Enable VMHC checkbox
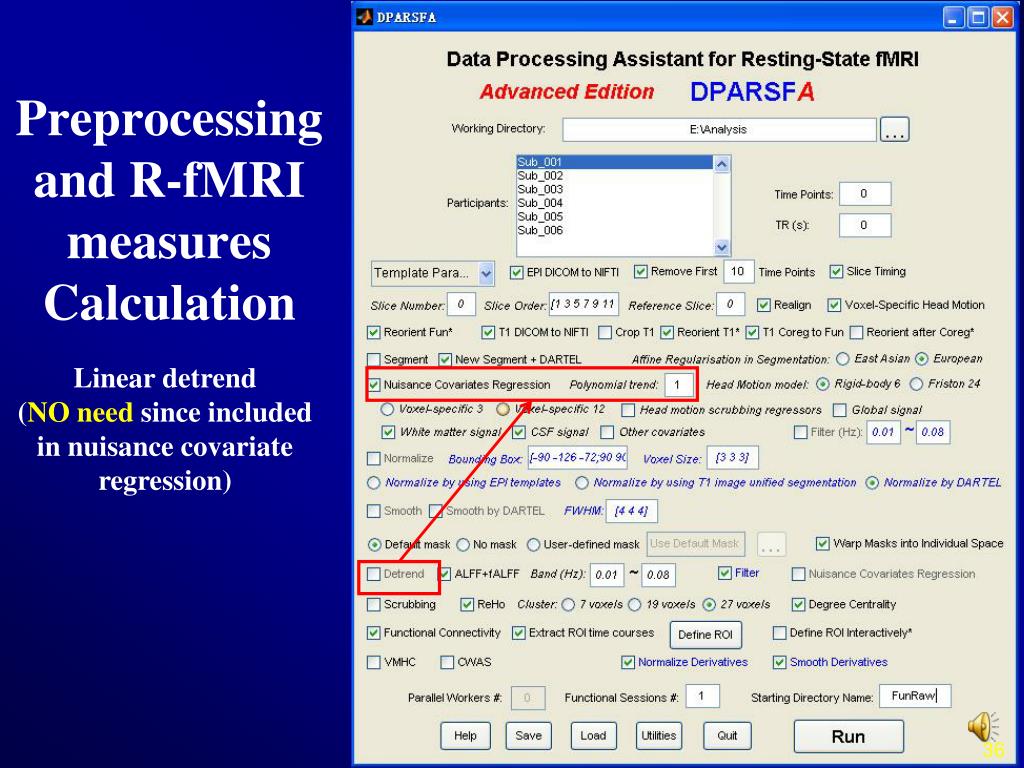Screen dimensions: 1024x768 (374, 662)
